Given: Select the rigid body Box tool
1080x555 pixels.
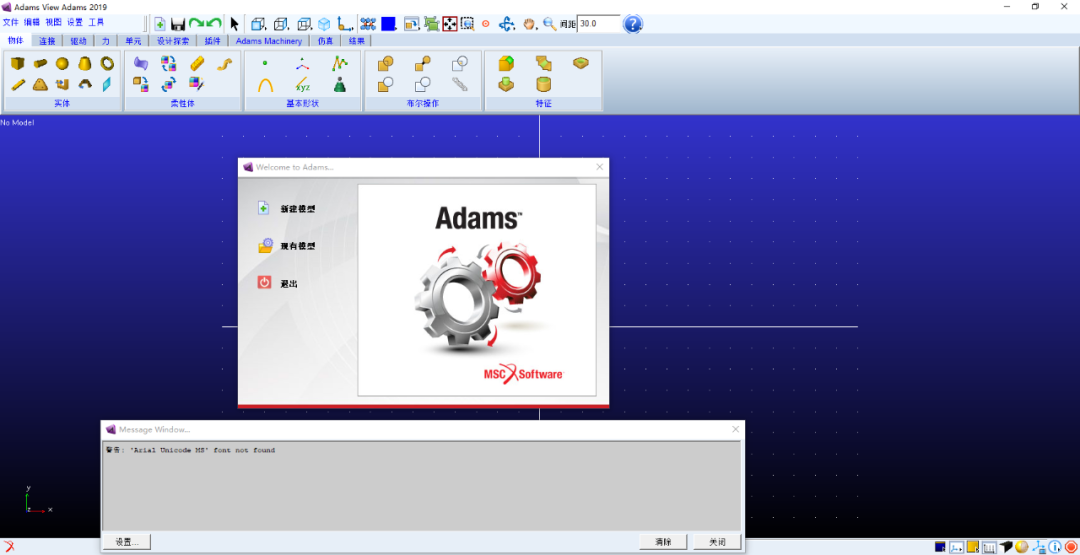Looking at the screenshot, I should 17,63.
